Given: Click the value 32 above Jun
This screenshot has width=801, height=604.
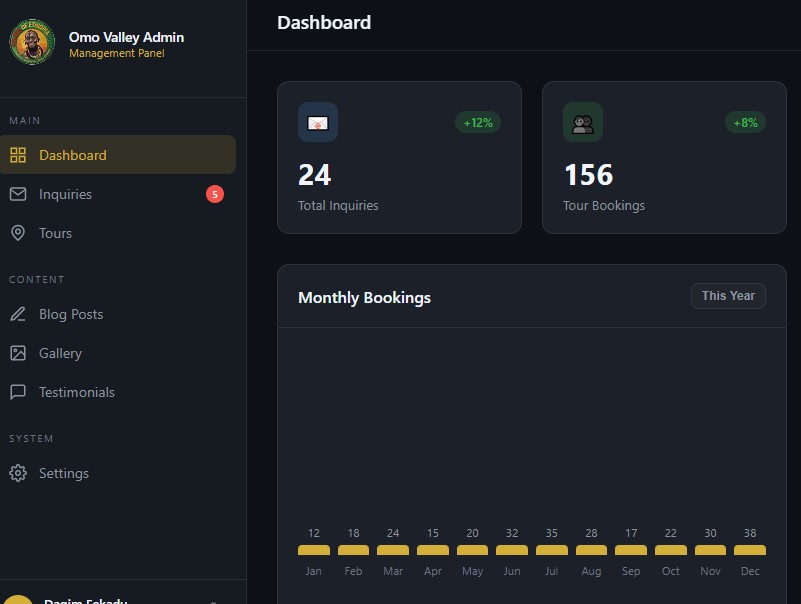Looking at the screenshot, I should click(512, 533).
